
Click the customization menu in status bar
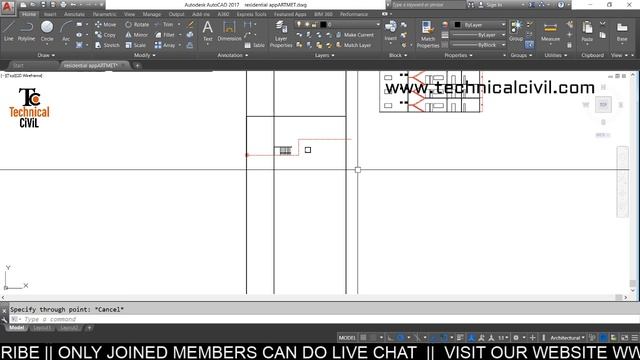(635, 338)
